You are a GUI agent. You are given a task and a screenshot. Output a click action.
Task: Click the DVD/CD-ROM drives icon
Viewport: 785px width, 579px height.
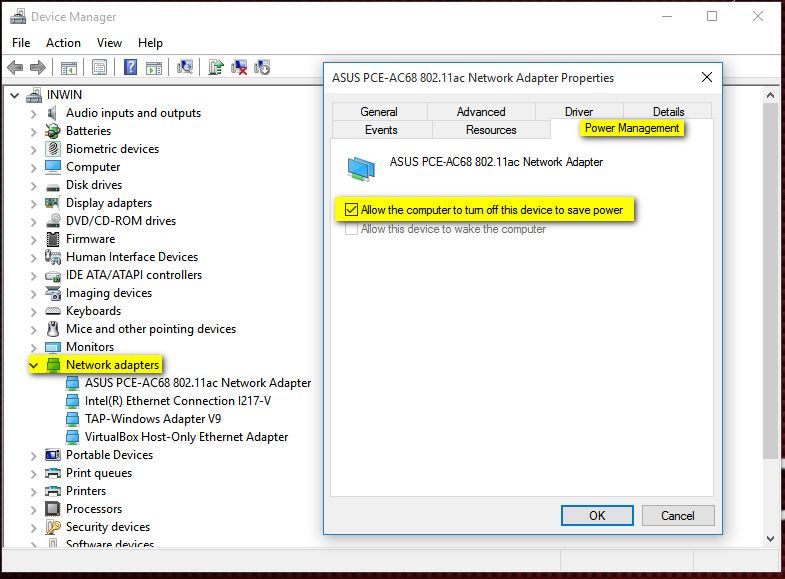pos(53,221)
